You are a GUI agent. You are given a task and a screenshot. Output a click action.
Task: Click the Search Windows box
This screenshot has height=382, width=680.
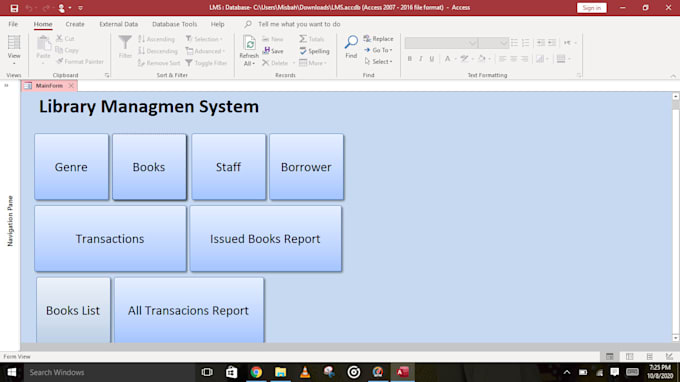click(x=110, y=372)
